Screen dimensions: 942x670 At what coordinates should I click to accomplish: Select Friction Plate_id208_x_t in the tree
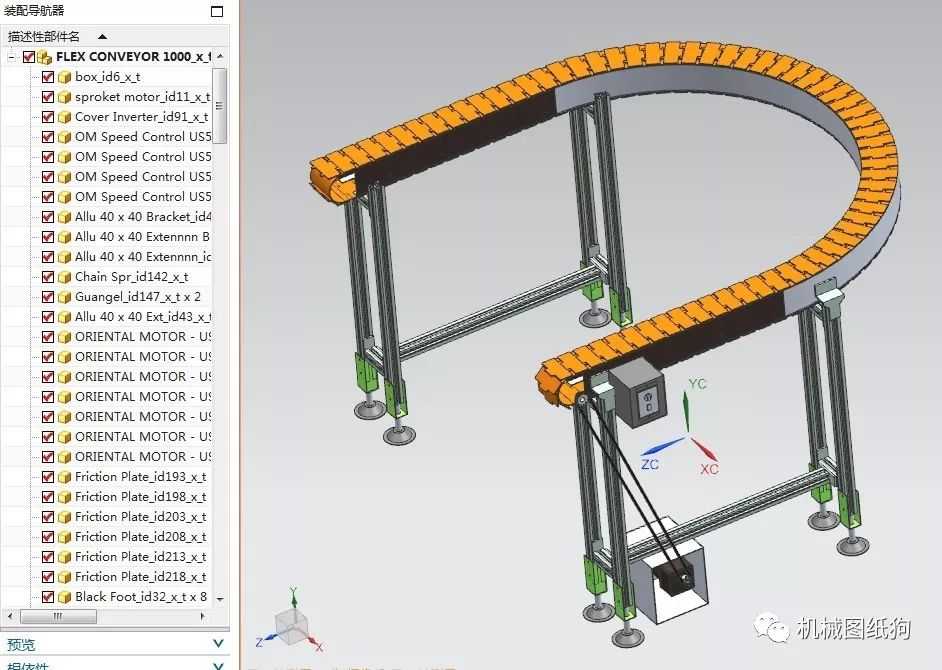click(x=141, y=537)
